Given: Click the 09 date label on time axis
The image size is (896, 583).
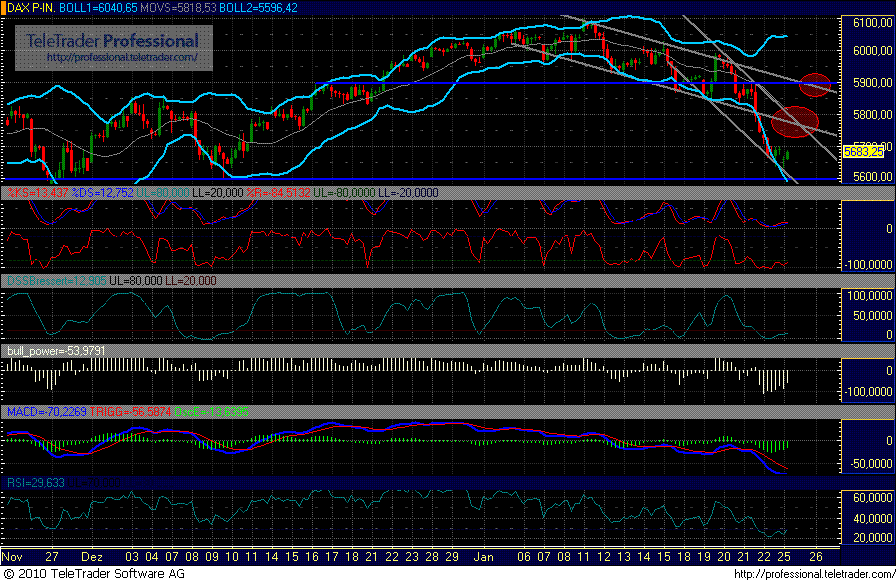Looking at the screenshot, I should coord(212,557).
